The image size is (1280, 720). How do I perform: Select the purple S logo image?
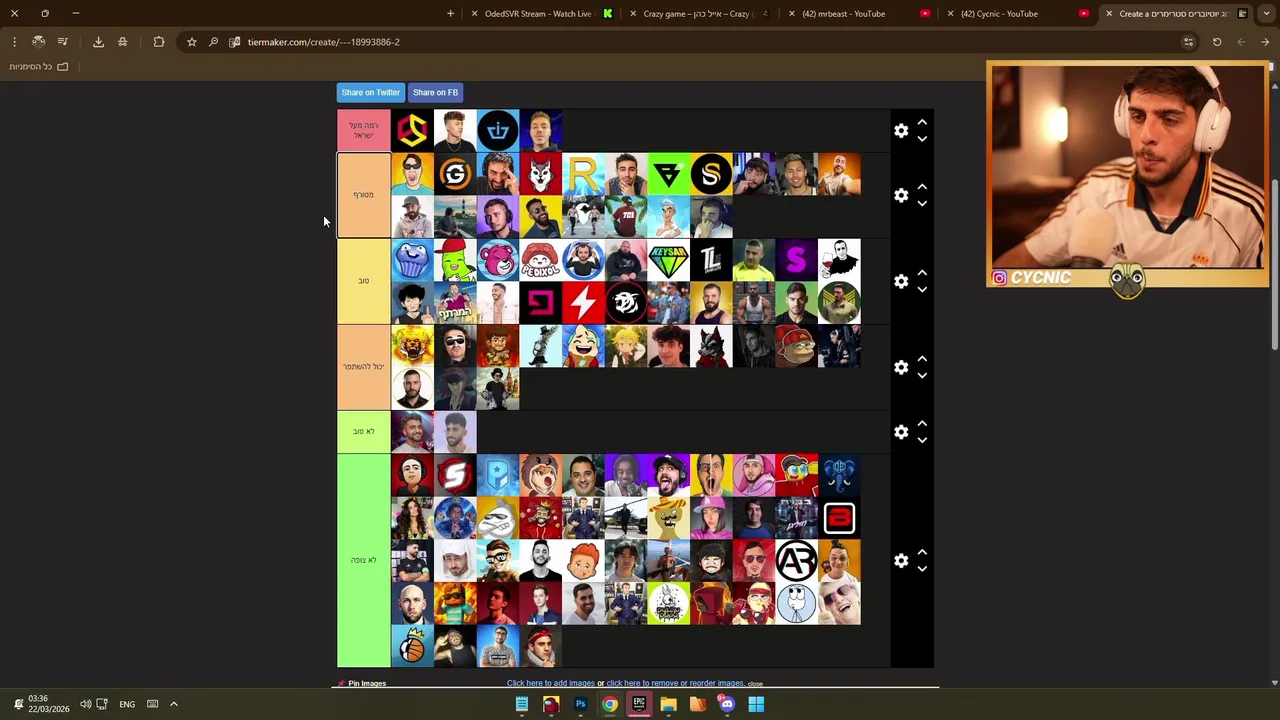(797, 260)
